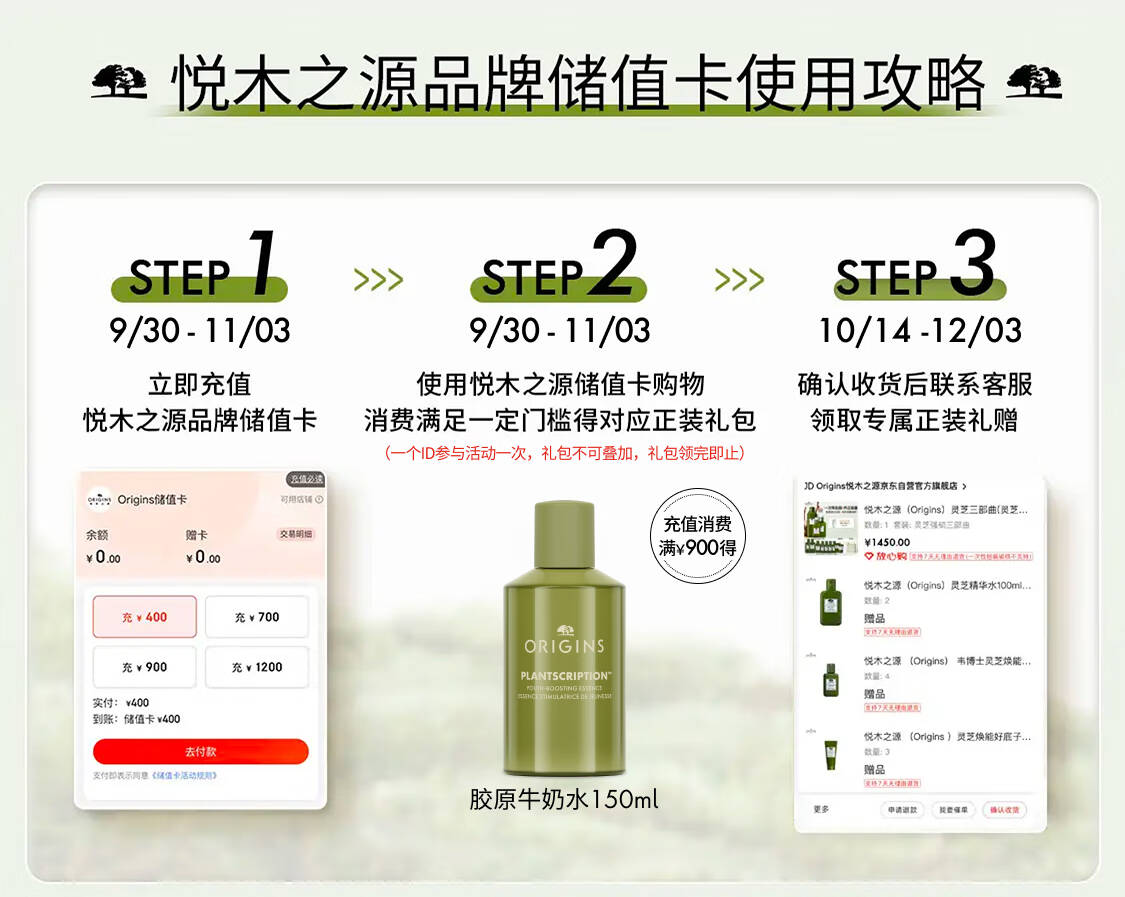The image size is (1125, 897).
Task: Select the 充 ¥400 recharge amount
Action: tap(145, 617)
